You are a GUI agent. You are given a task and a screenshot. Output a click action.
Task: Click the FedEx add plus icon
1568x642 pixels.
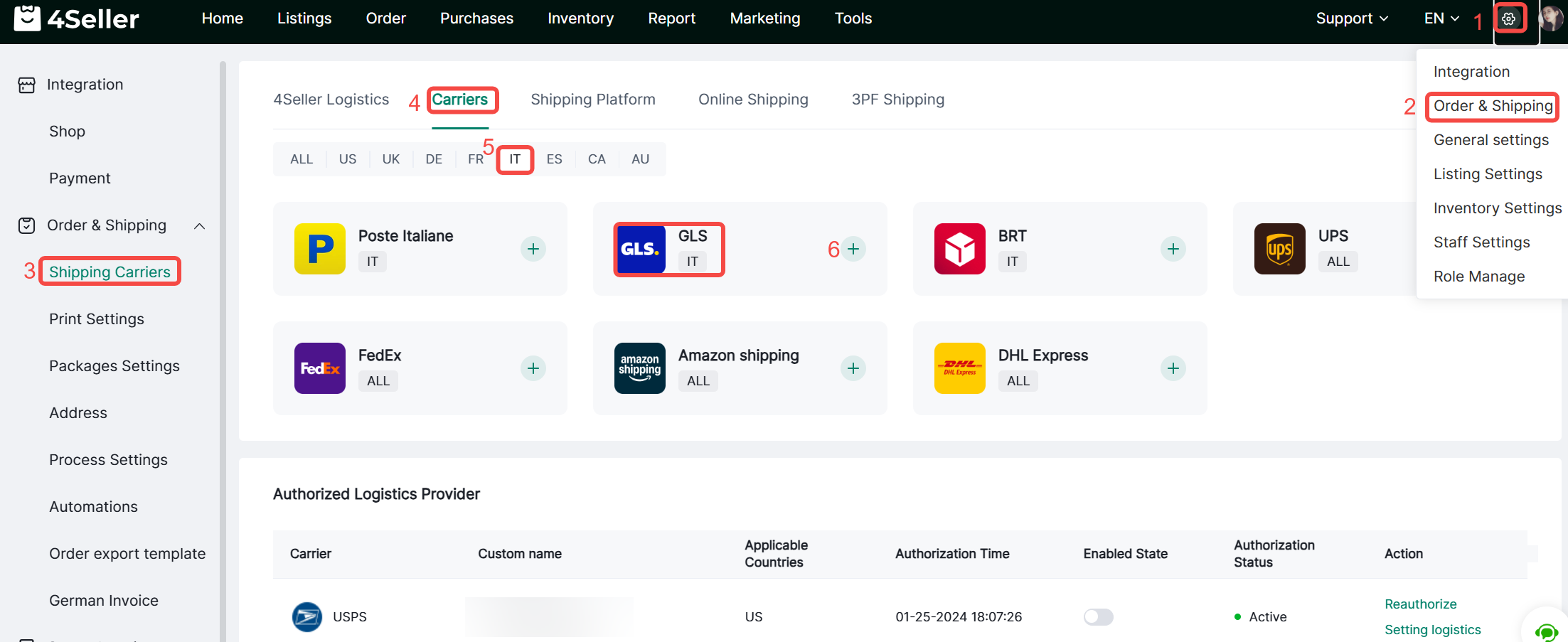(x=533, y=368)
